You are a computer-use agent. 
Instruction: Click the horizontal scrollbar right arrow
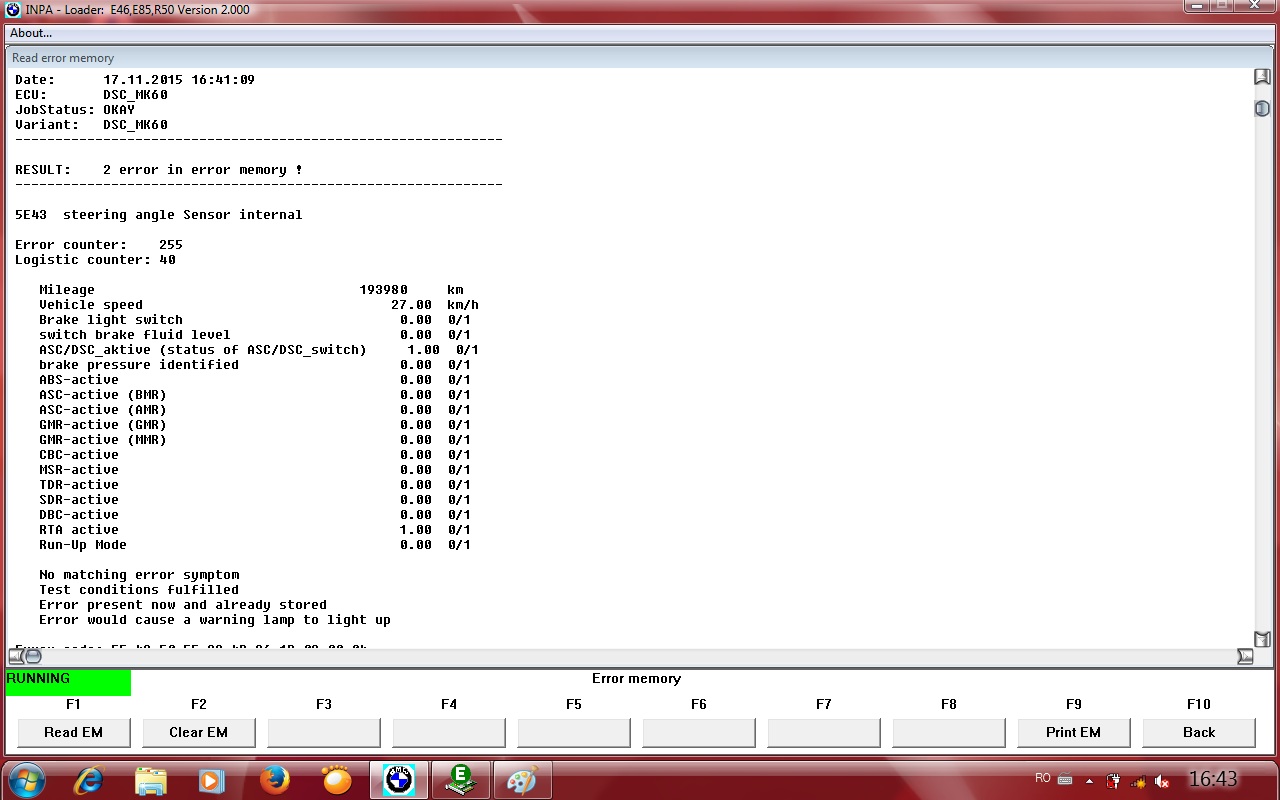[x=1244, y=656]
